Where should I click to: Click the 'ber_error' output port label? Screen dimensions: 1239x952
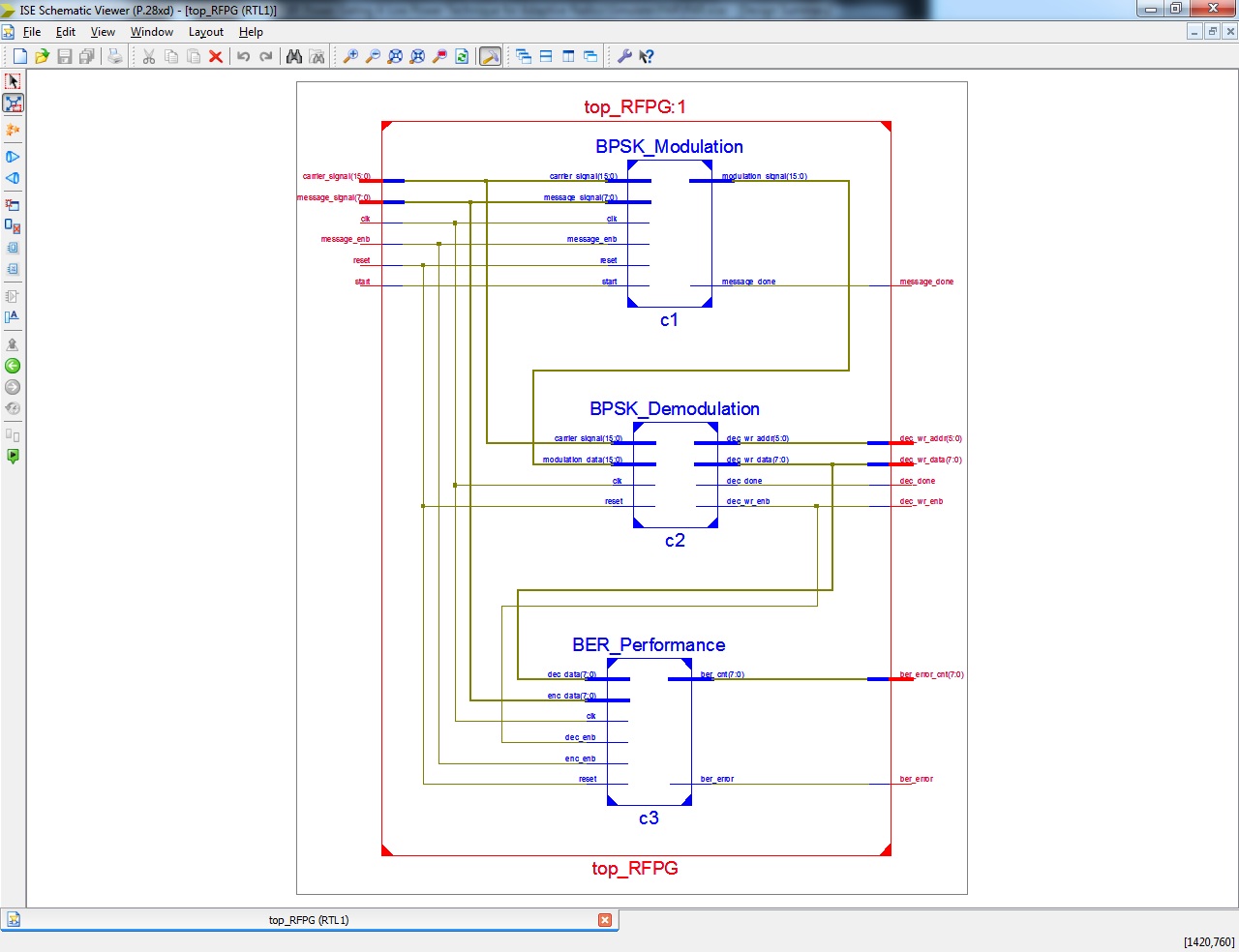917,779
